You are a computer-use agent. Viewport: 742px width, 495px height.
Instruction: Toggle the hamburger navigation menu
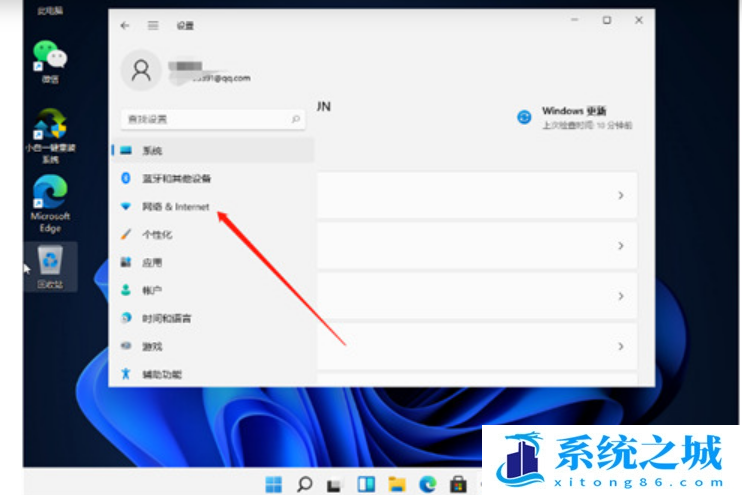click(153, 25)
